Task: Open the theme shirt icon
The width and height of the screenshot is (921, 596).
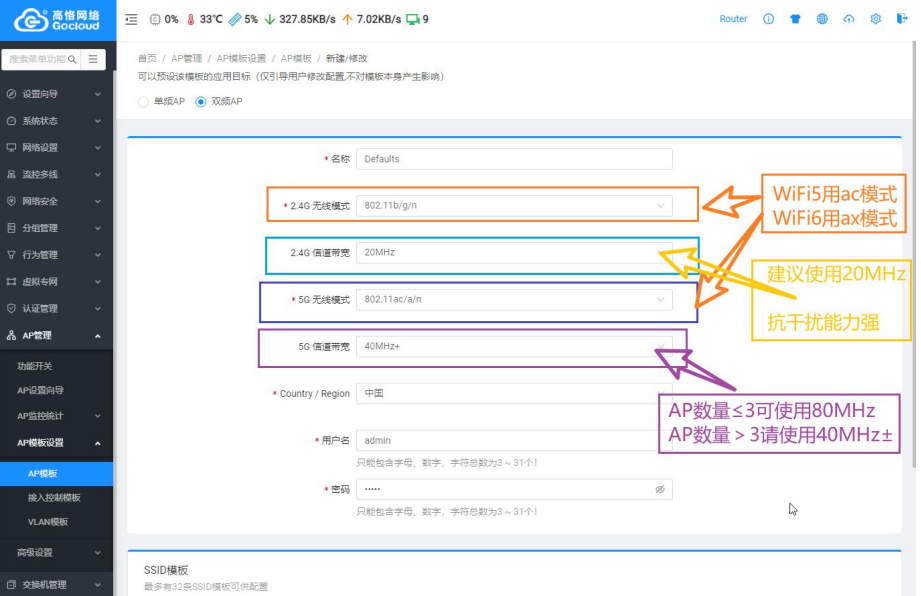Action: coord(796,19)
